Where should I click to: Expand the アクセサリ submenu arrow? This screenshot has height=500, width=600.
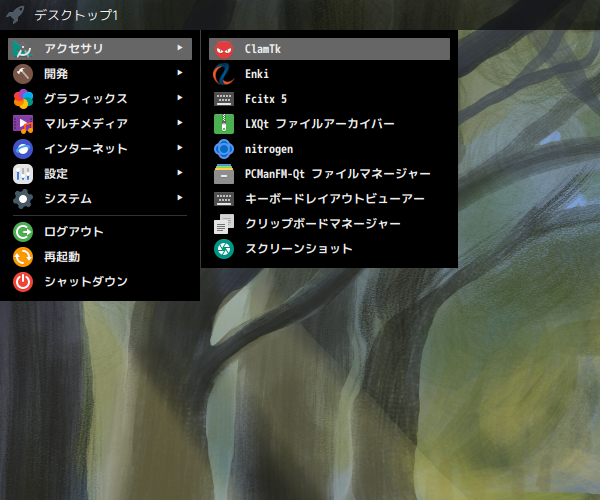point(180,47)
